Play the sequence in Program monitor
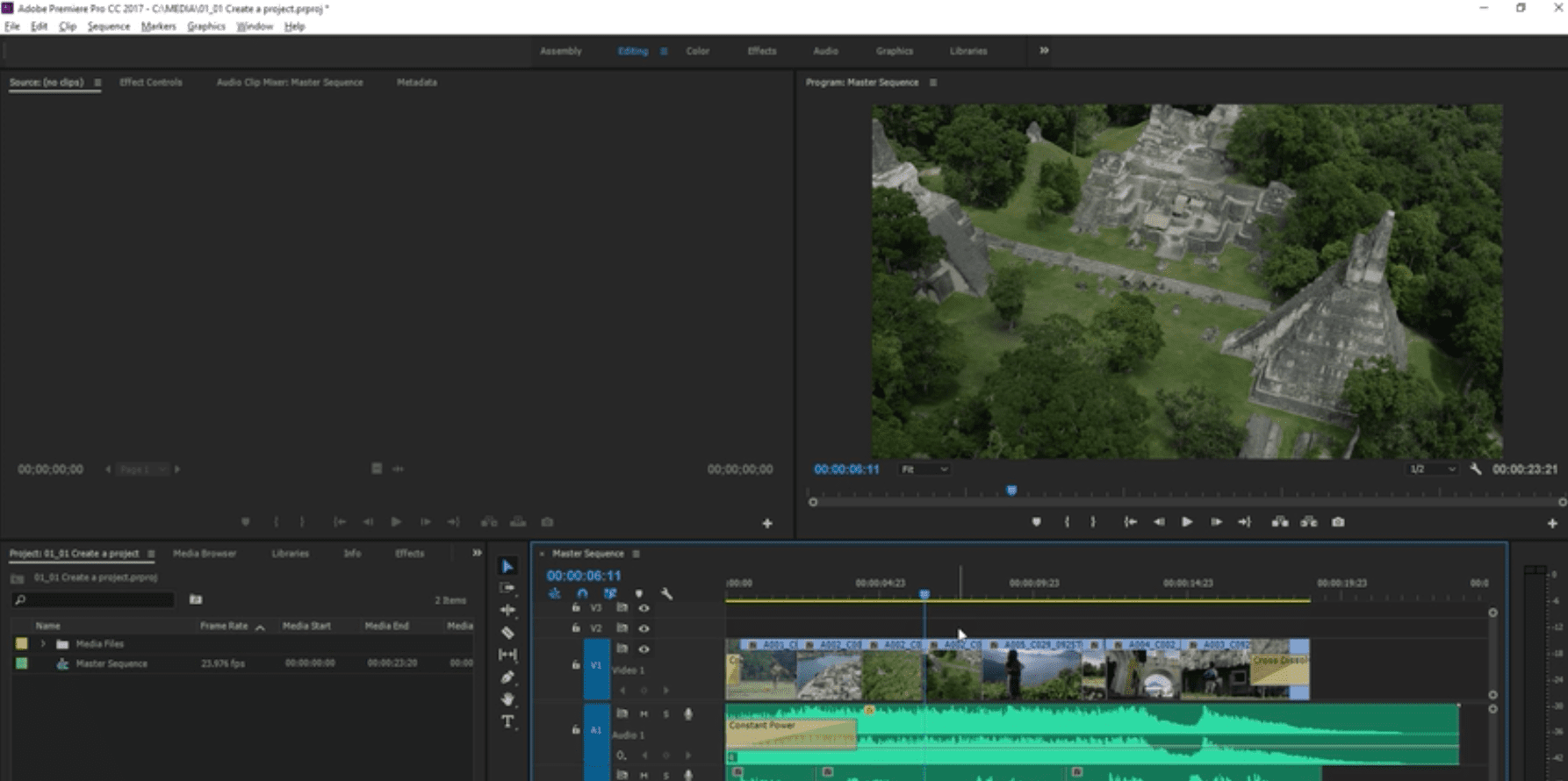The height and width of the screenshot is (781, 1568). point(1187,522)
